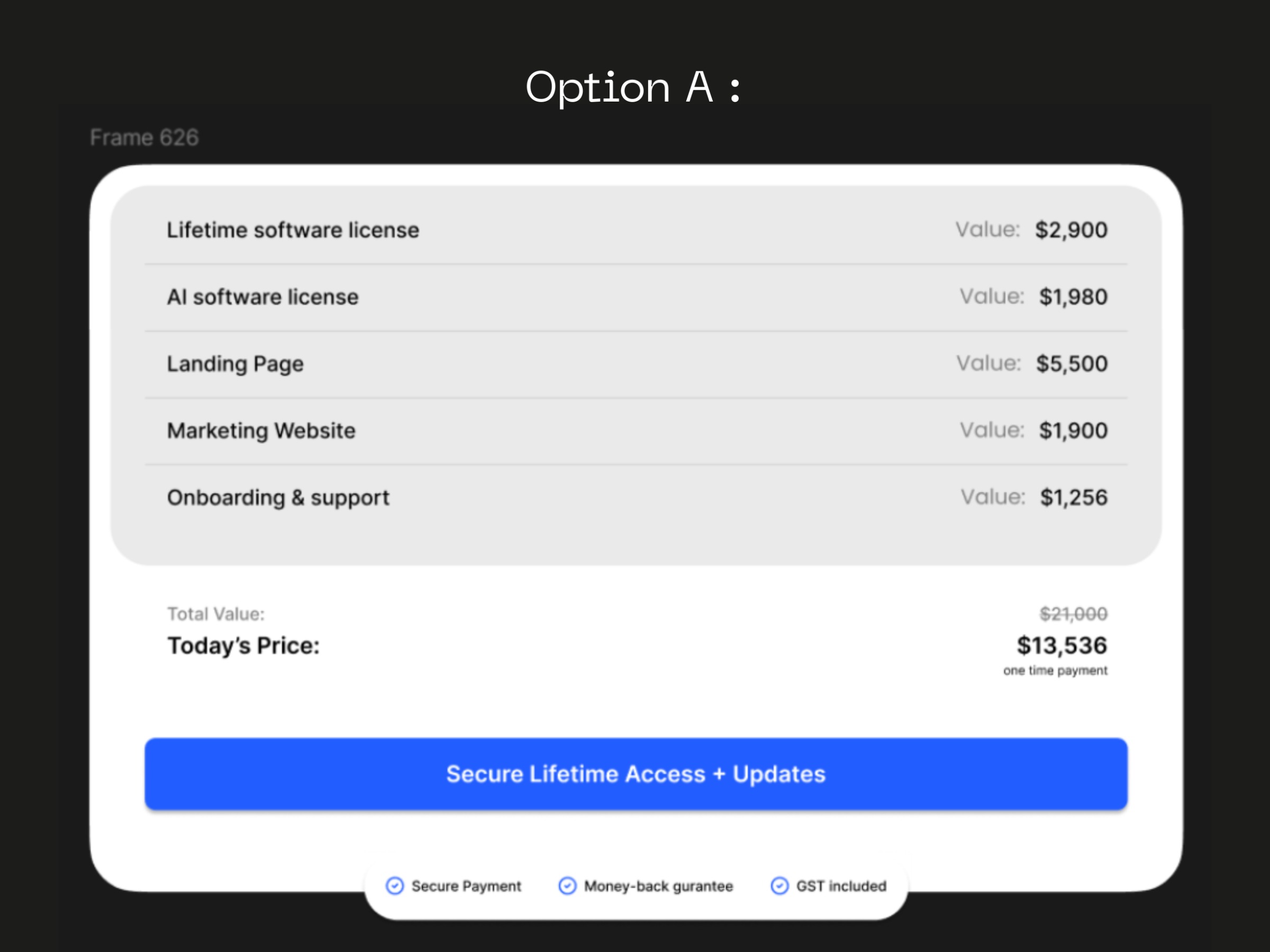Viewport: 1270px width, 952px height.
Task: Select the Today's Price label
Action: click(x=243, y=646)
